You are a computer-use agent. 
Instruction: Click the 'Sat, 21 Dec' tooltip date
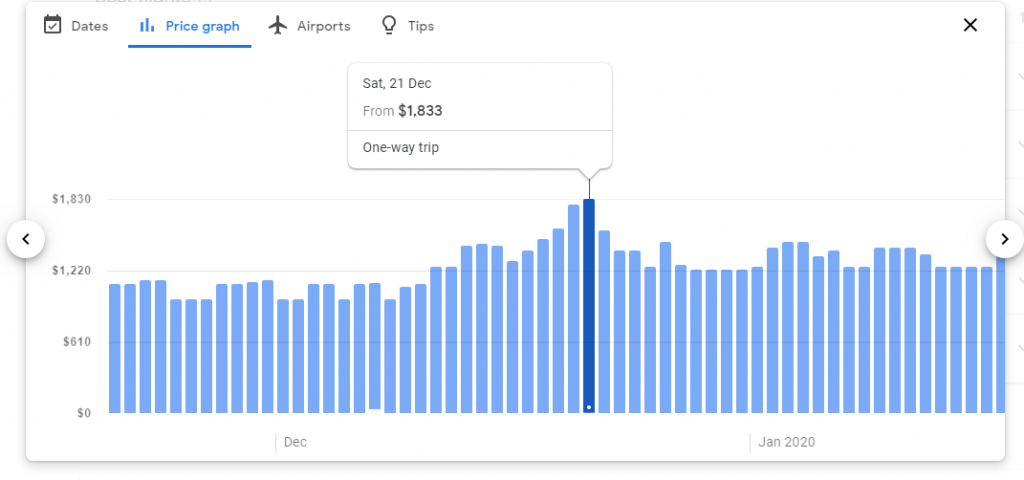[x=397, y=84]
